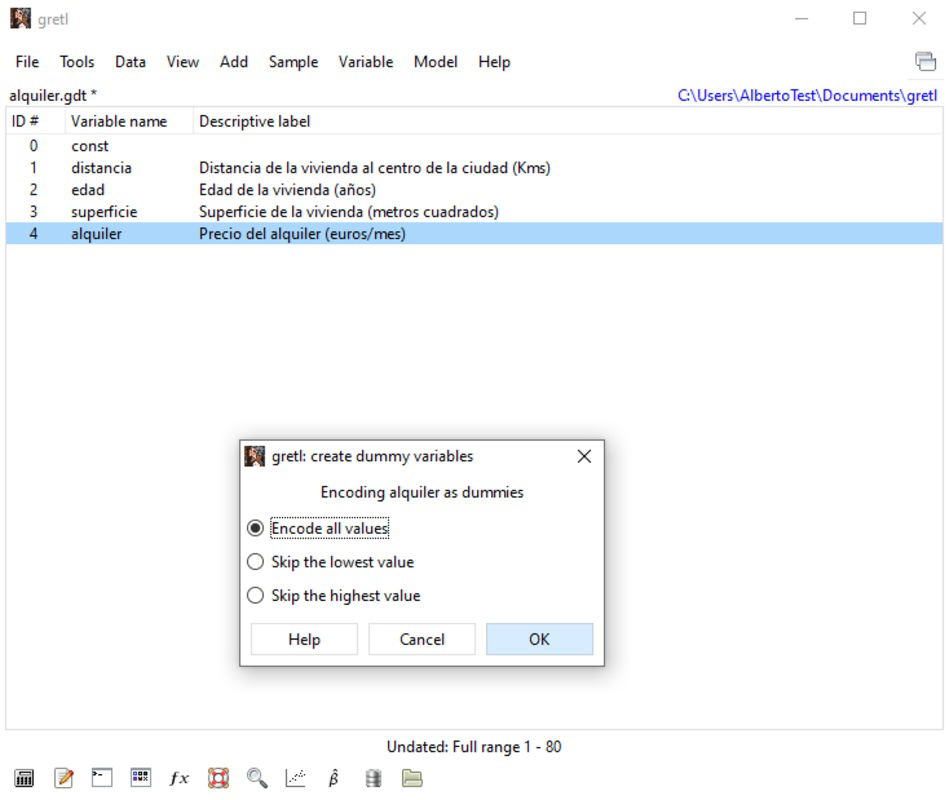Open the File menu

(27, 62)
